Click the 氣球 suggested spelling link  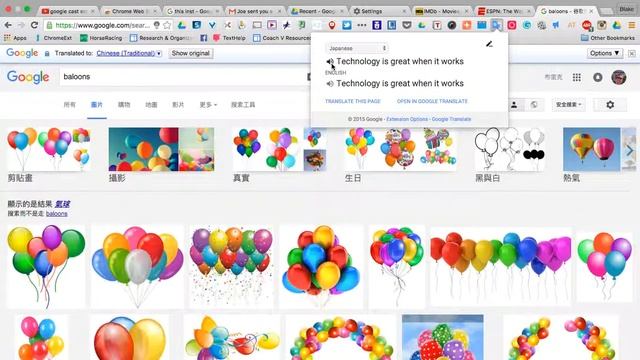[x=62, y=204]
